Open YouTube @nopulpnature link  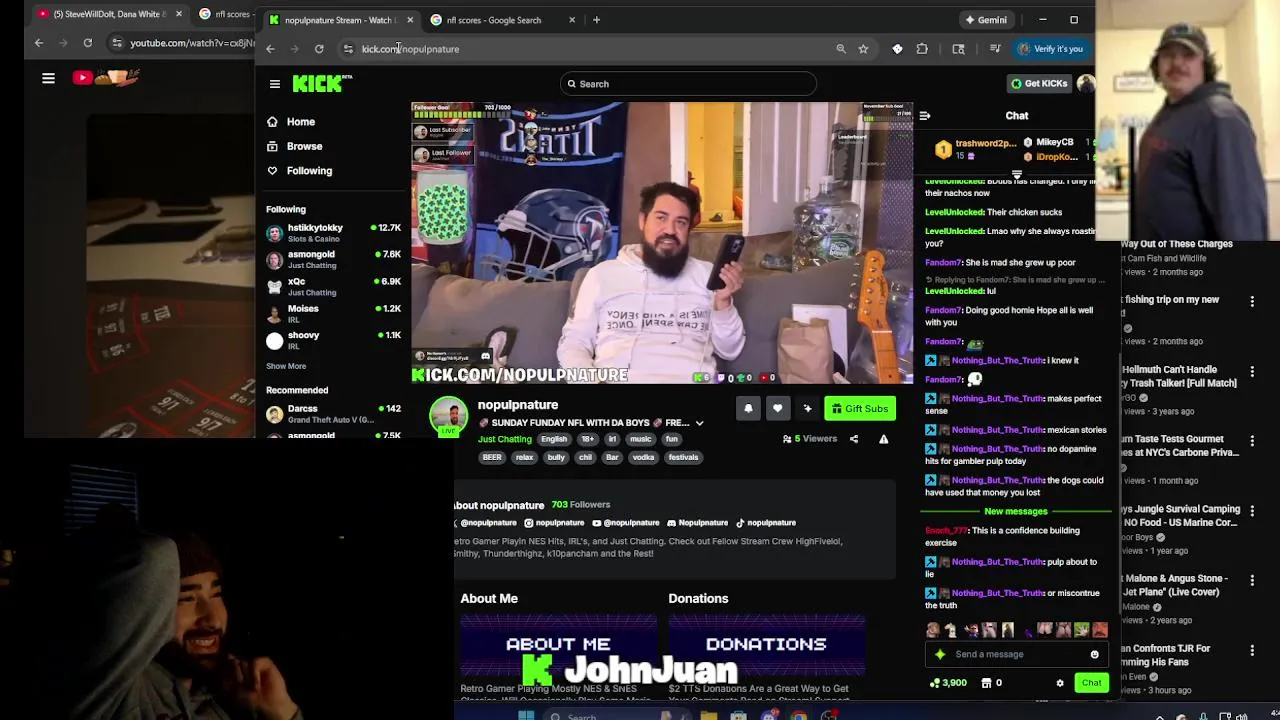tap(626, 523)
